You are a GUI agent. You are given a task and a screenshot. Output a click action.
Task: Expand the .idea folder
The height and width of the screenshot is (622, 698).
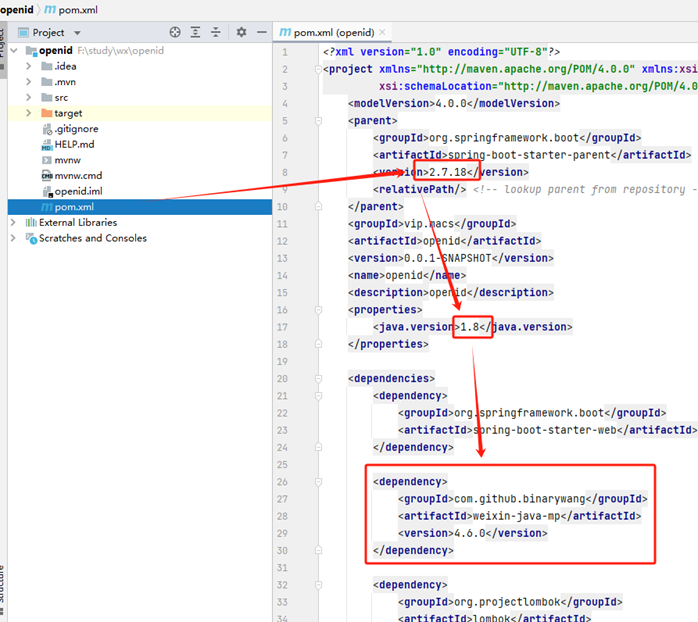pyautogui.click(x=29, y=66)
